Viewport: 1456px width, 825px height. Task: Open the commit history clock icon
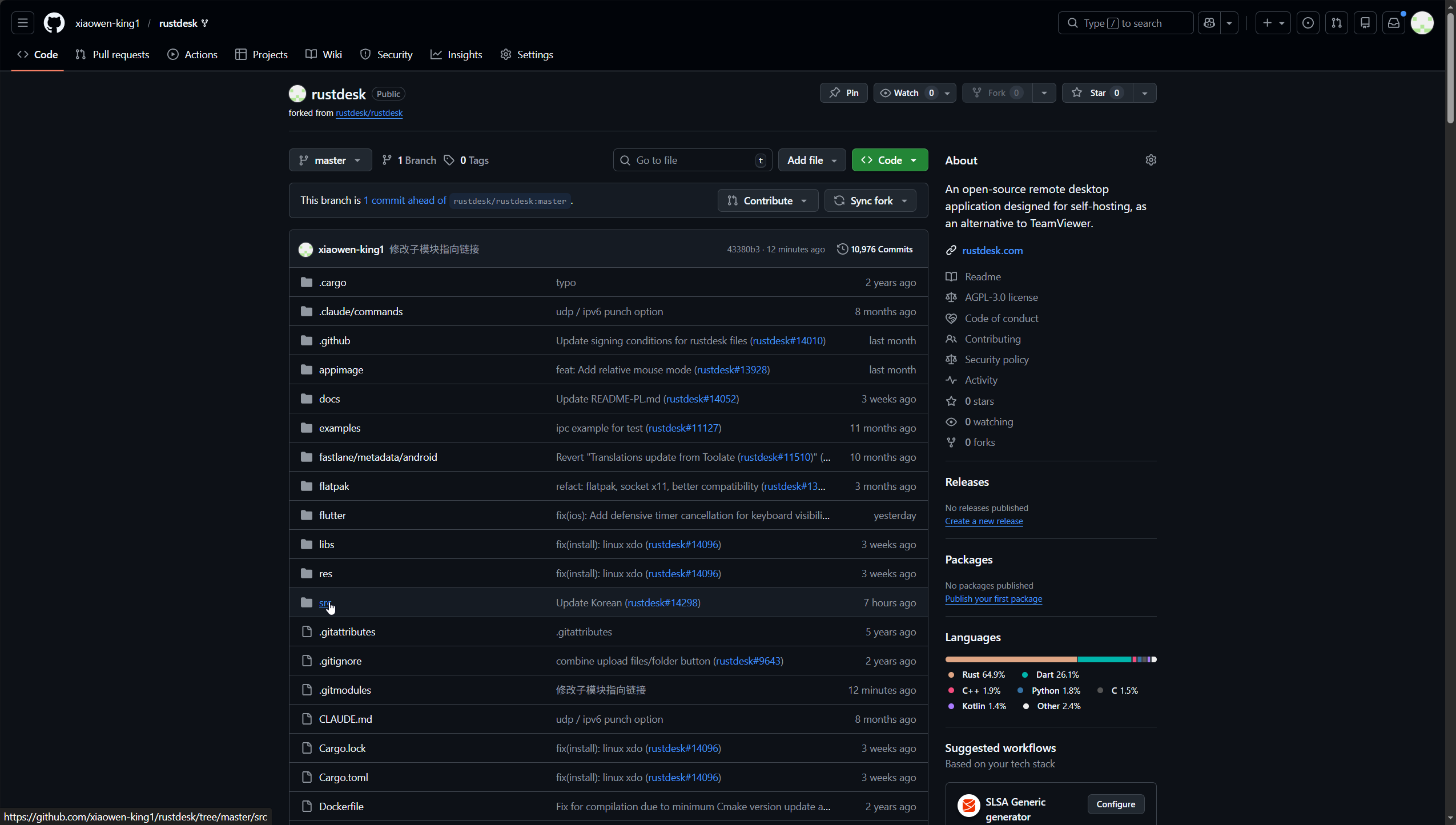click(842, 249)
